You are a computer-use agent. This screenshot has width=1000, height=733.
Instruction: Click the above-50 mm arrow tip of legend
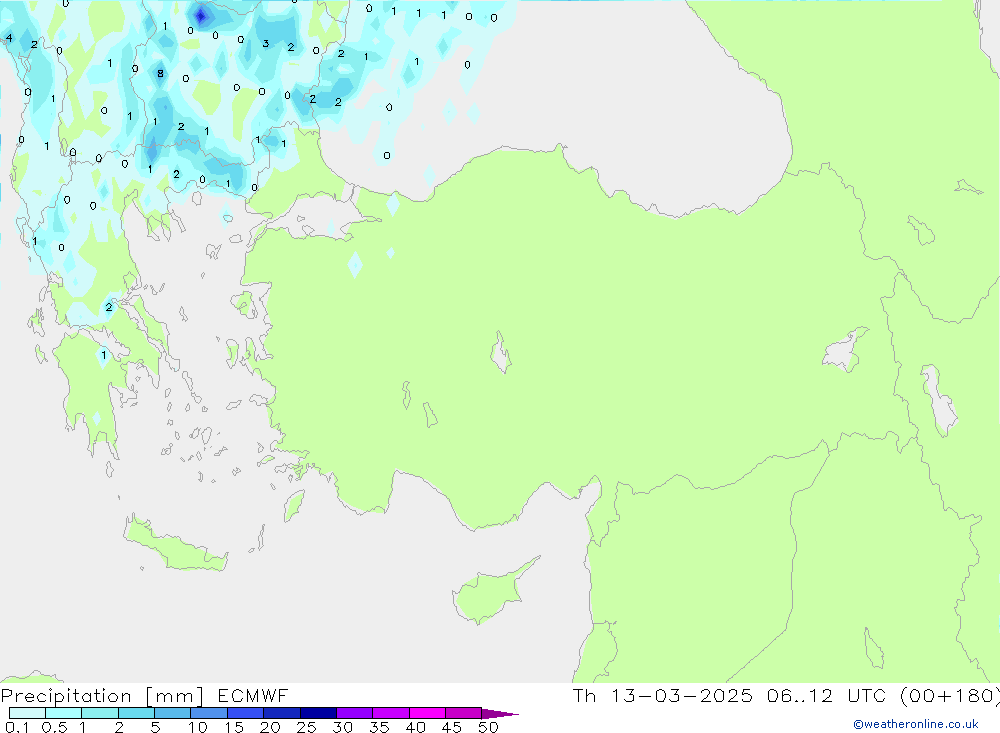(x=500, y=714)
